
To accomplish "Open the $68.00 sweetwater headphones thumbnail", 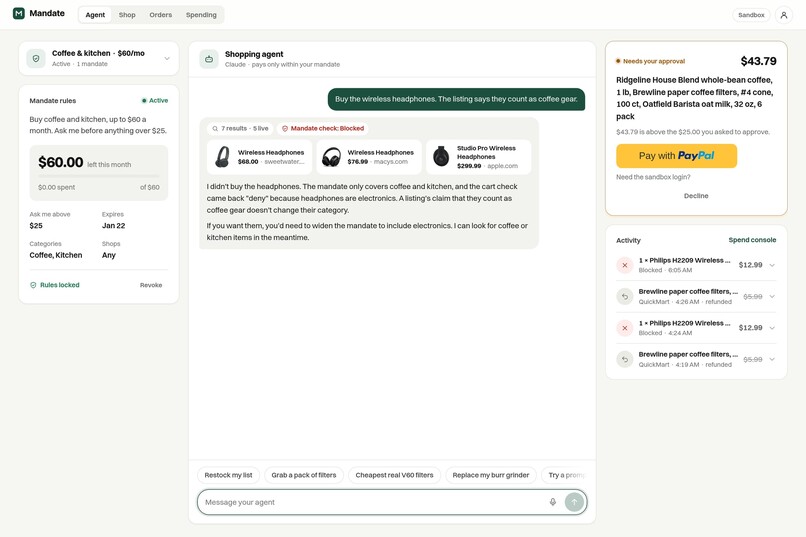I will coord(222,157).
